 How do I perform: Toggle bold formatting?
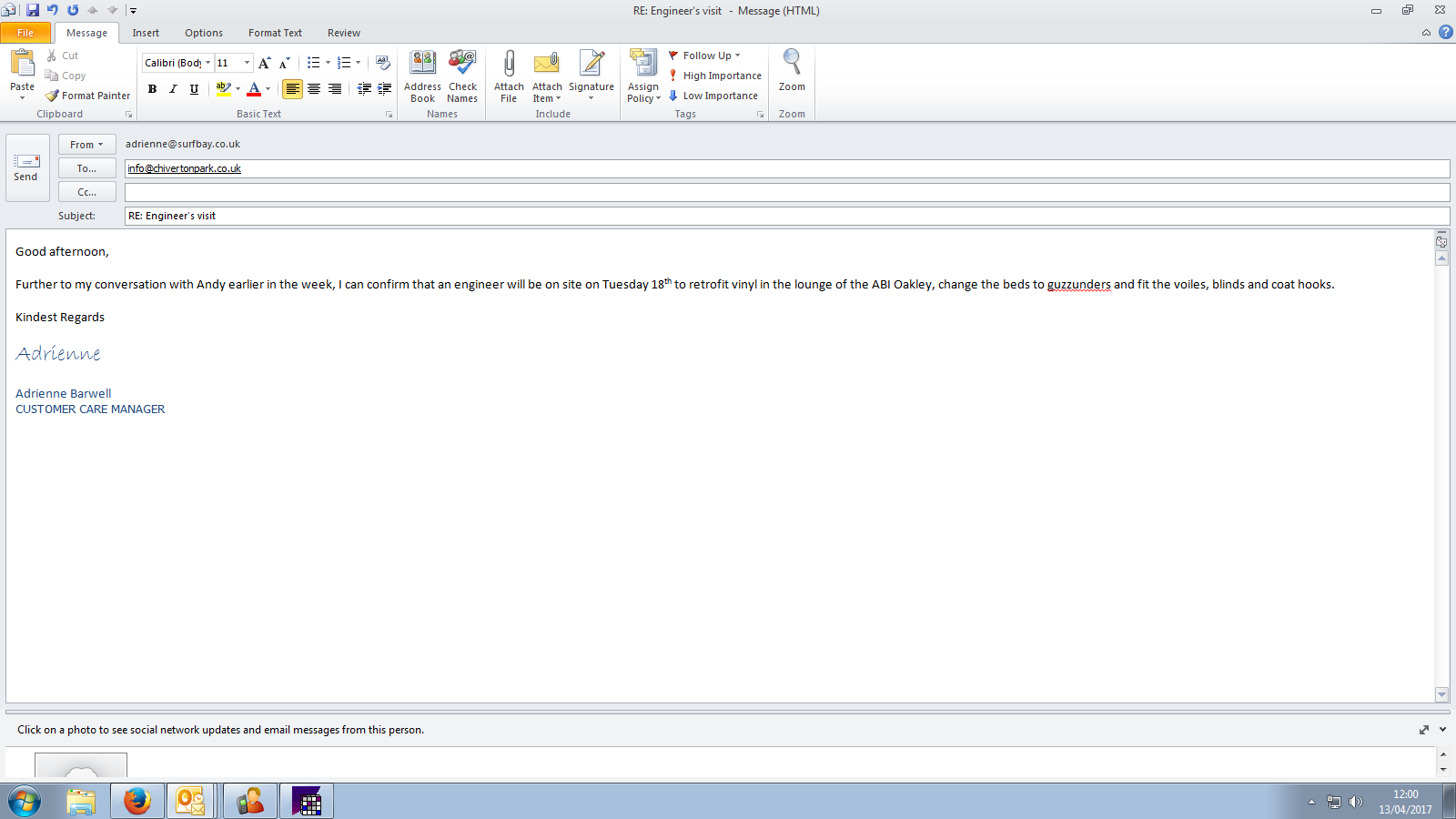pyautogui.click(x=152, y=89)
